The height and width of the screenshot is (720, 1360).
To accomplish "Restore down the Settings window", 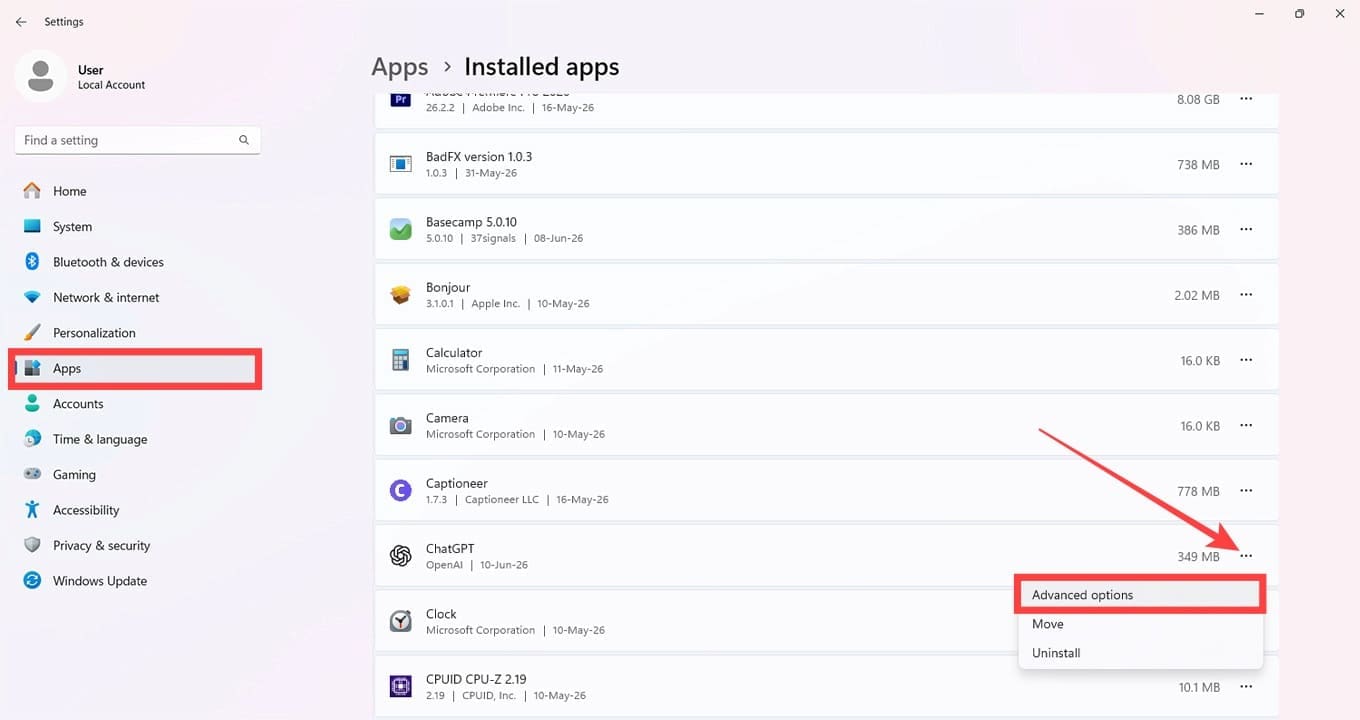I will coord(1299,14).
